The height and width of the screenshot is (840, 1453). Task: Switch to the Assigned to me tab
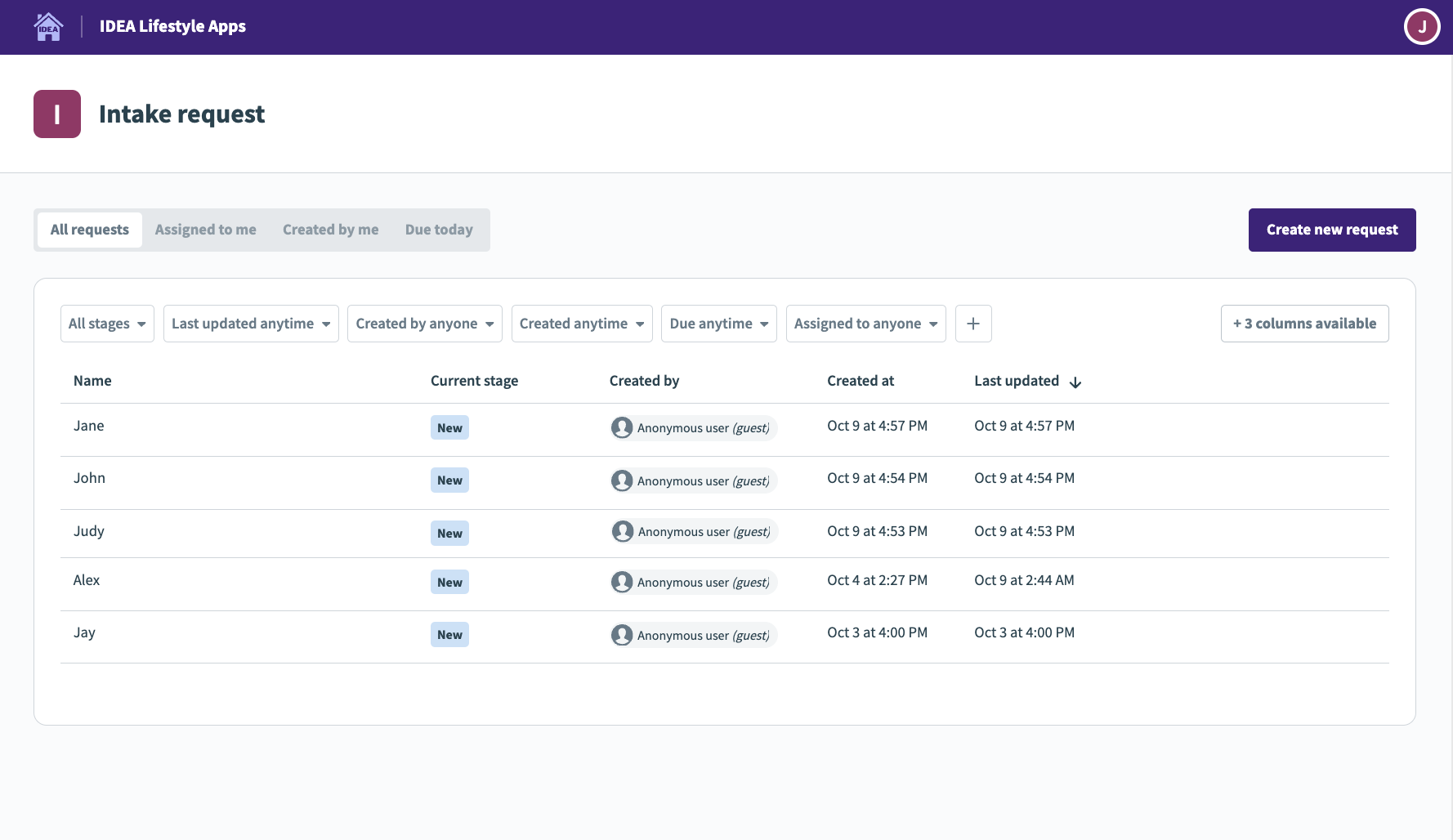tap(205, 230)
